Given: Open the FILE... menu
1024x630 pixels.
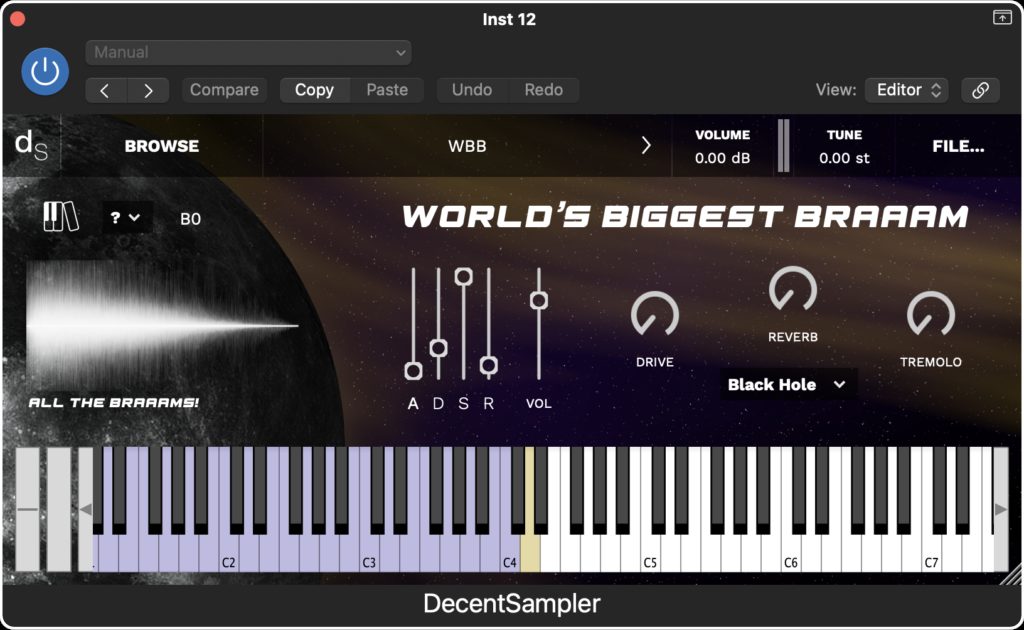Looking at the screenshot, I should pyautogui.click(x=958, y=146).
